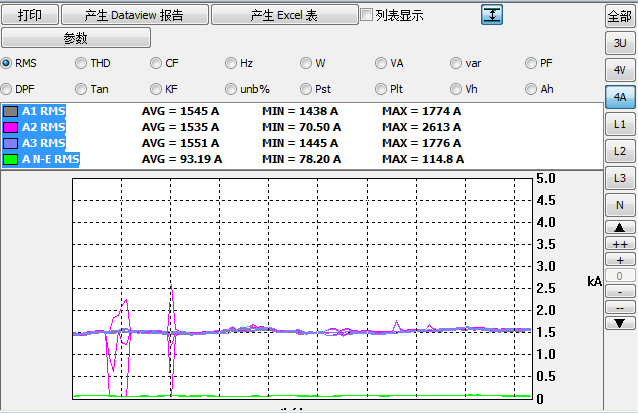Viewport: 638px width, 413px height.
Task: Click the 打印 print button
Action: [x=30, y=15]
